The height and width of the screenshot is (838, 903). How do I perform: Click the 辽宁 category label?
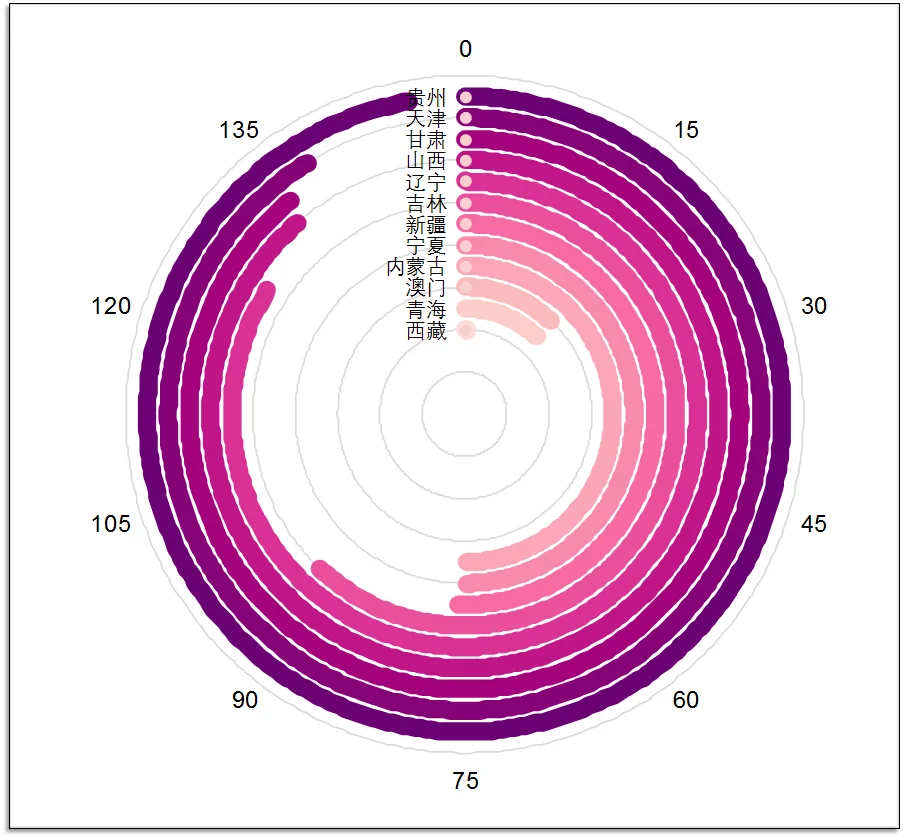click(x=427, y=183)
